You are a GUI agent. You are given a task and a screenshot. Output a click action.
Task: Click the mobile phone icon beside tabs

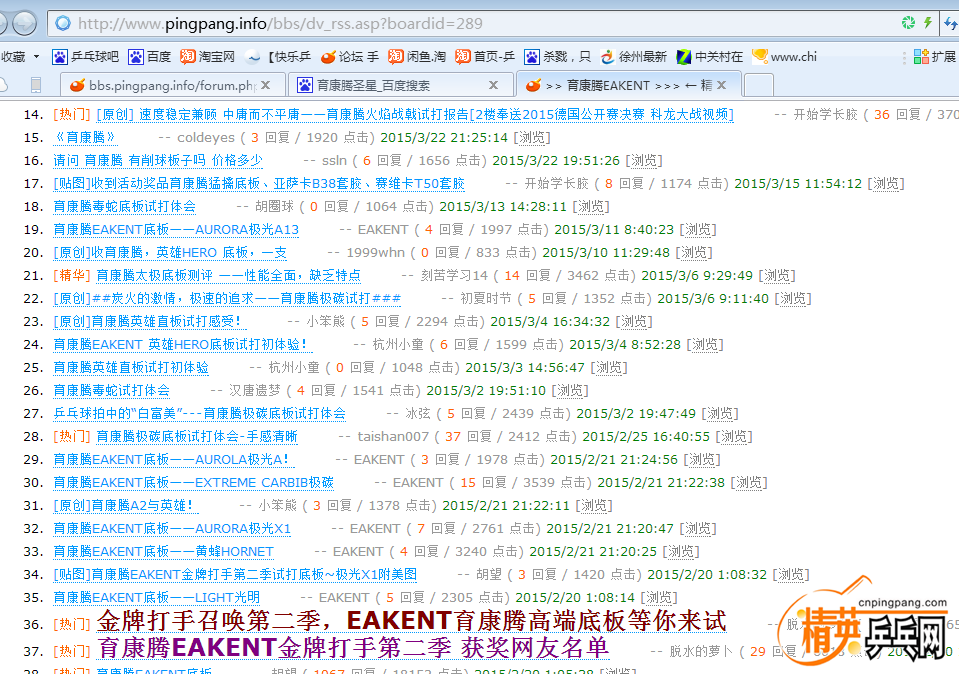[36, 85]
